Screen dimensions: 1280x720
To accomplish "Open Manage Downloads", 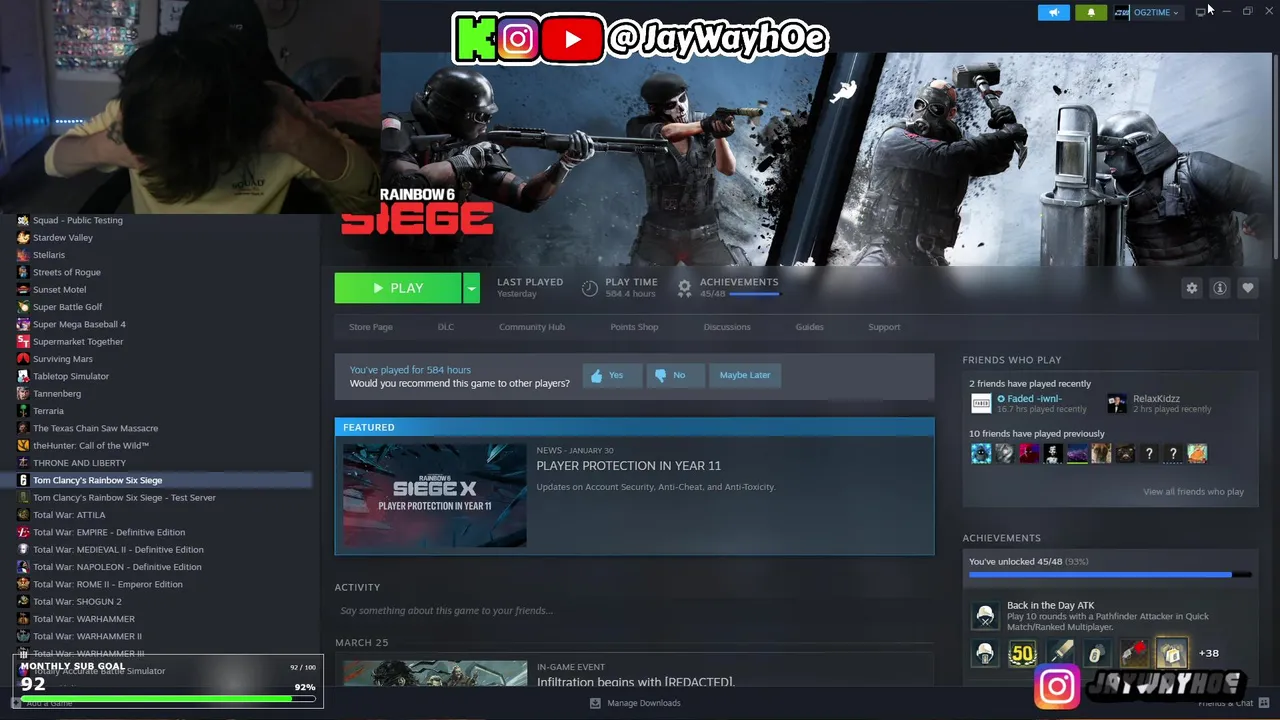I will [644, 703].
